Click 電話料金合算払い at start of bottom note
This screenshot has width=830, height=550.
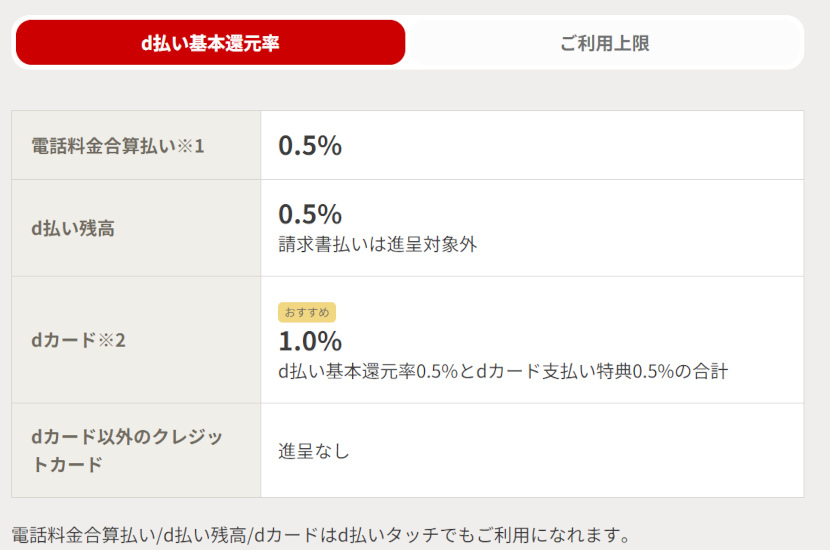tap(84, 536)
